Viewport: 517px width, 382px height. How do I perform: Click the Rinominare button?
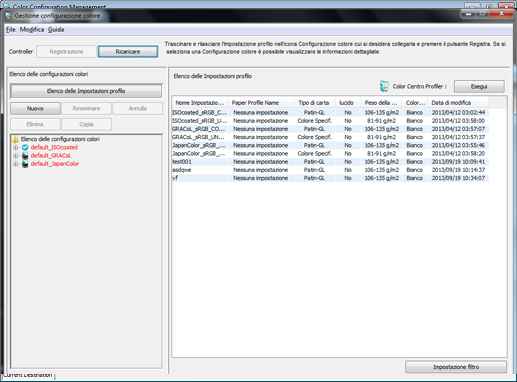click(86, 108)
